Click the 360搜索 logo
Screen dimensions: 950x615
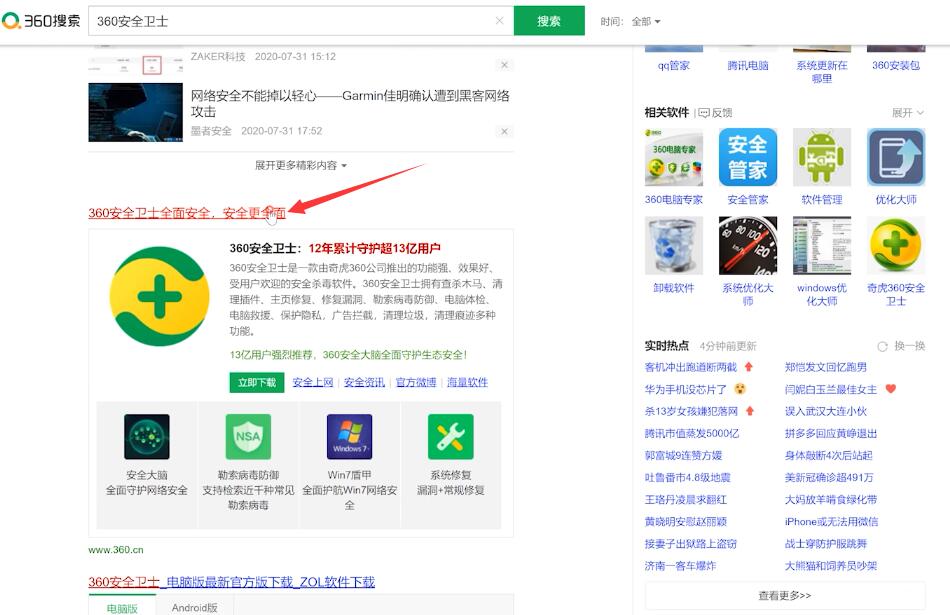41,21
